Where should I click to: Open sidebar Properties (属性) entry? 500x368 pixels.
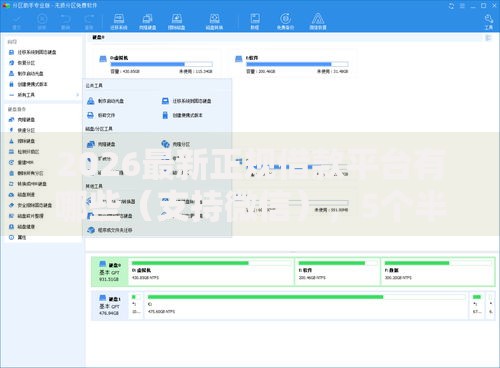click(17, 237)
